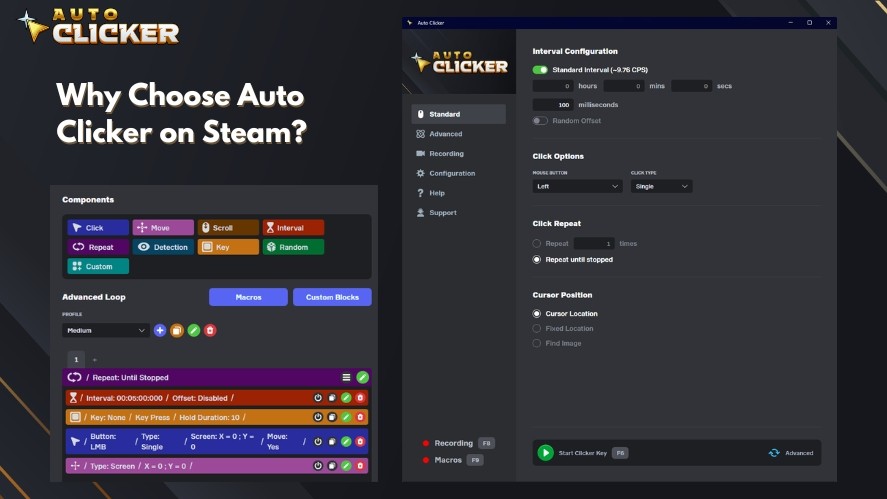Add the Random component block
This screenshot has height=499, width=887.
click(x=293, y=247)
